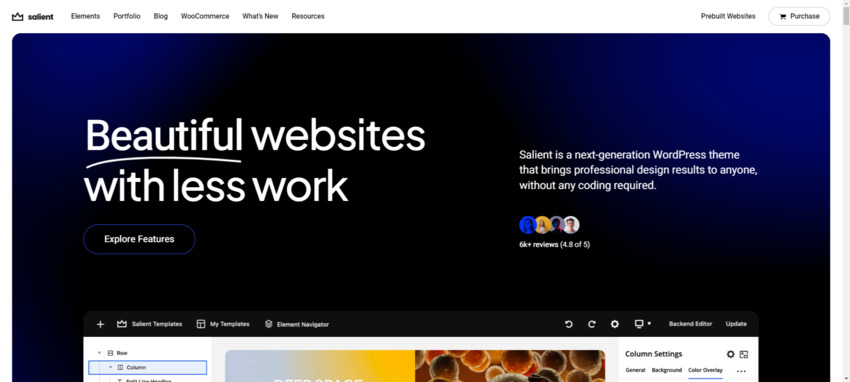This screenshot has width=850, height=382.
Task: Click the undo icon
Action: [569, 324]
